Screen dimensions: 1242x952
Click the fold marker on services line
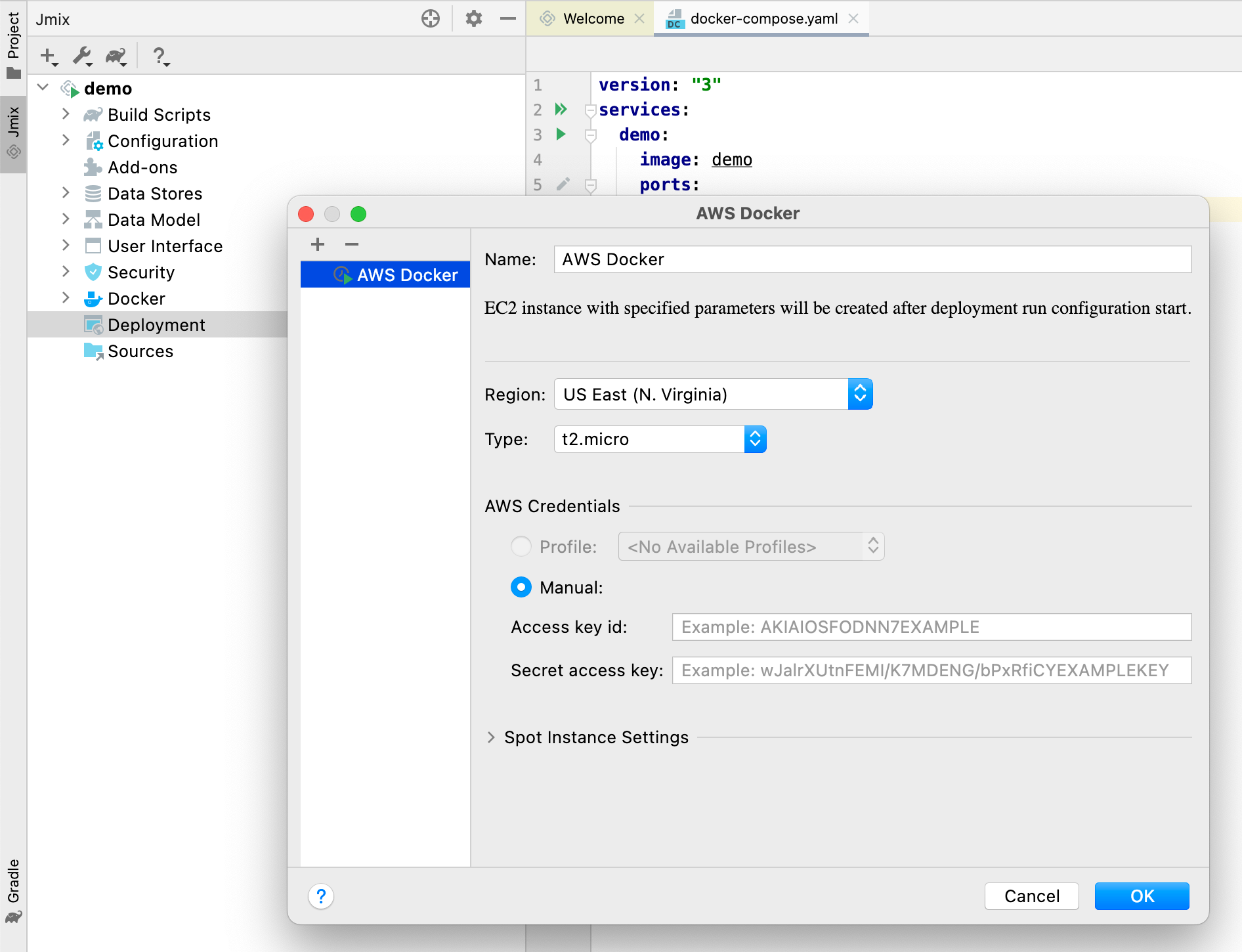590,110
